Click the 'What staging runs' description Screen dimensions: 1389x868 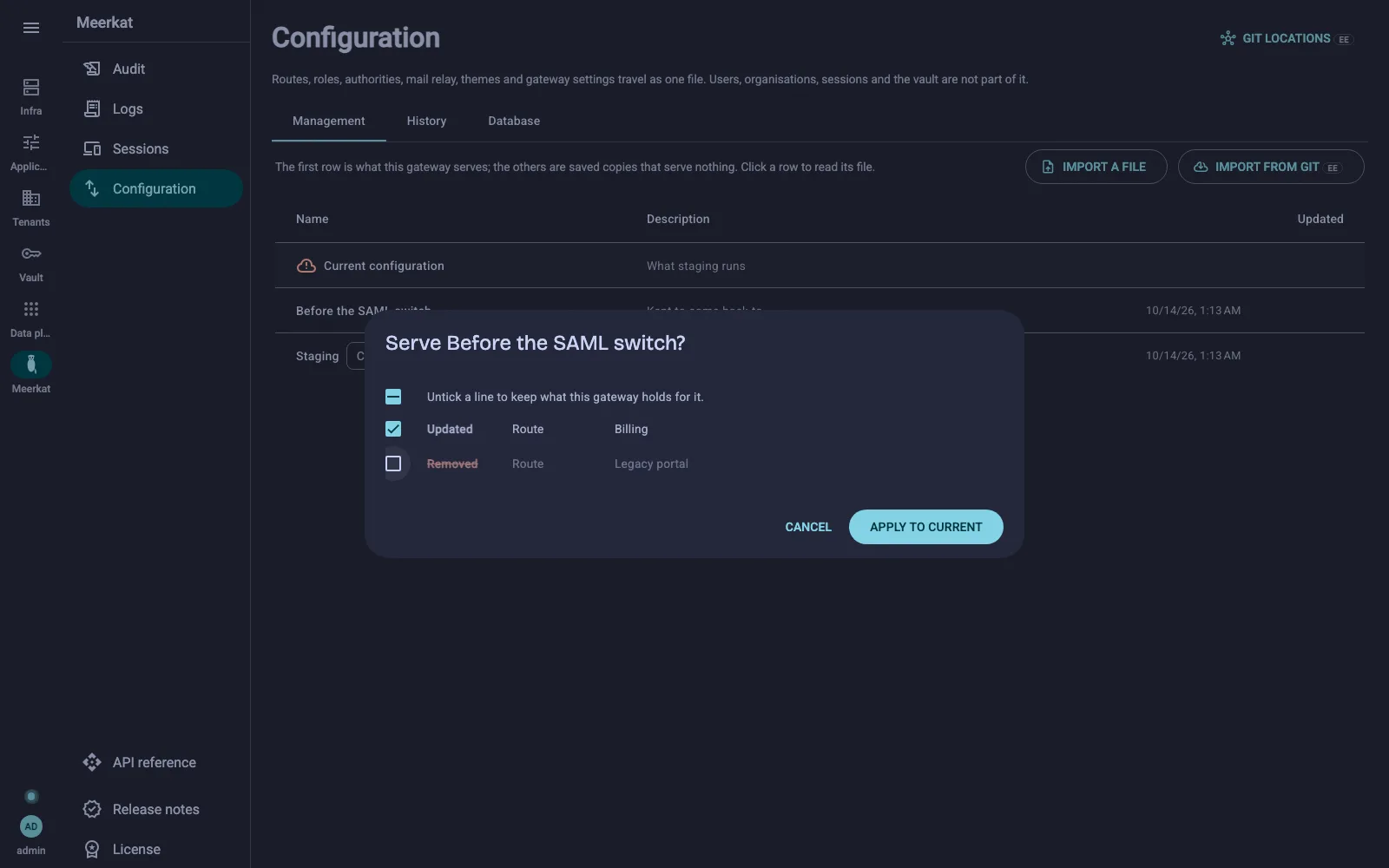coord(696,266)
